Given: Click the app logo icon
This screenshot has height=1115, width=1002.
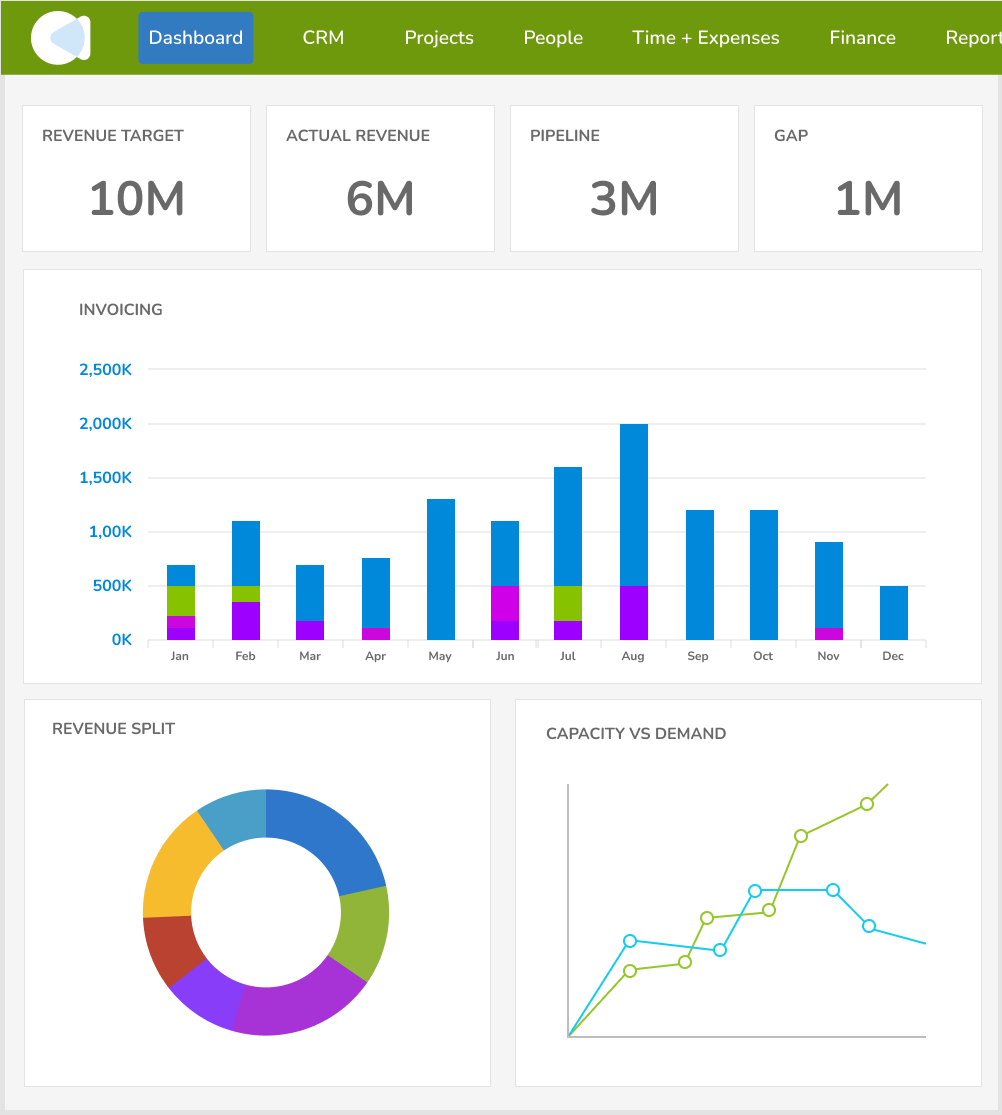Looking at the screenshot, I should [x=61, y=38].
